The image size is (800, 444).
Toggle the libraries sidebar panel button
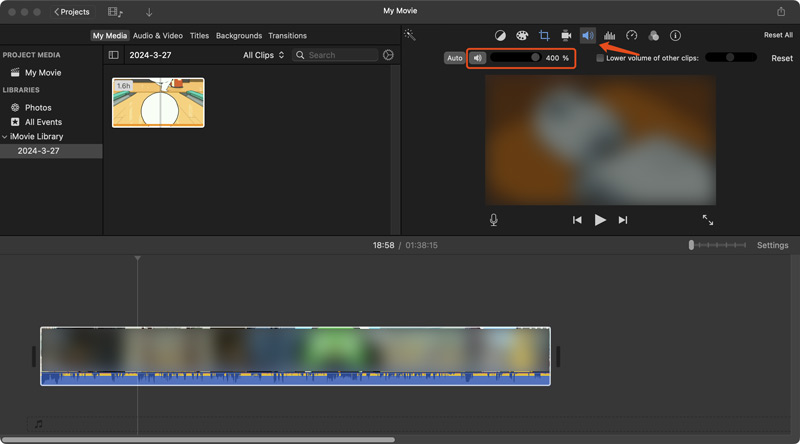coord(113,55)
